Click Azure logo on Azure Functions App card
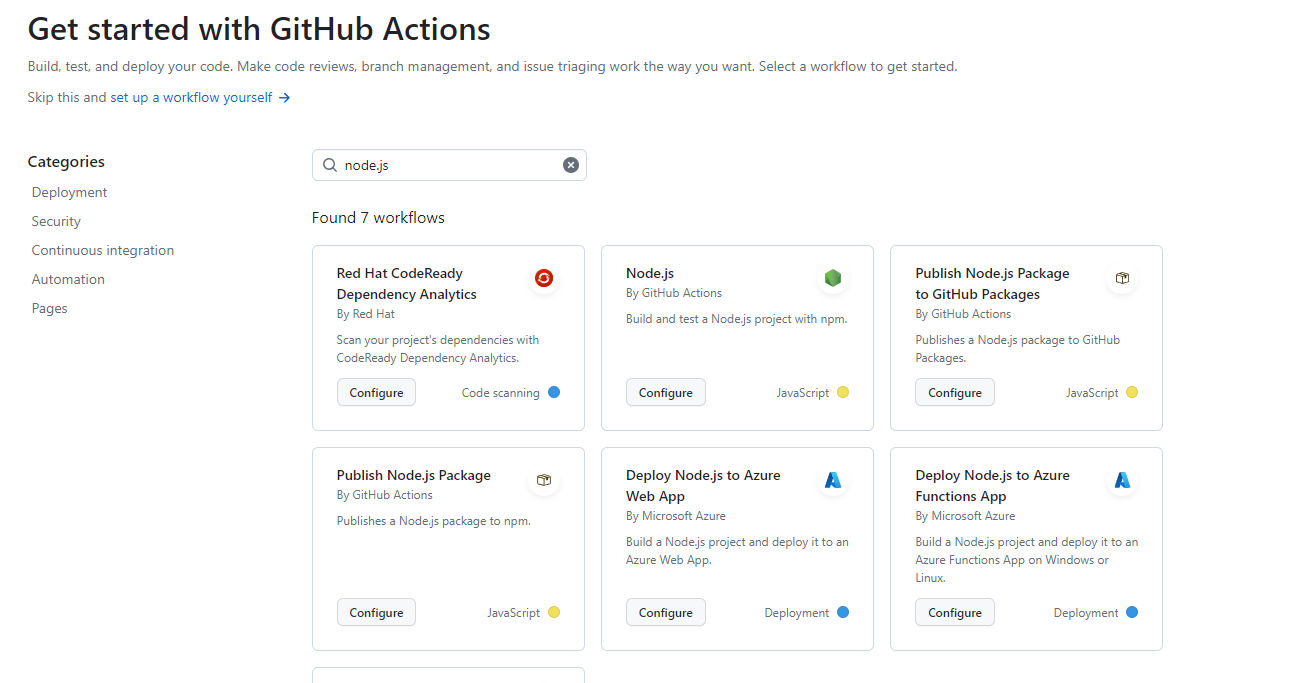Viewport: 1314px width, 683px height. click(x=1122, y=480)
